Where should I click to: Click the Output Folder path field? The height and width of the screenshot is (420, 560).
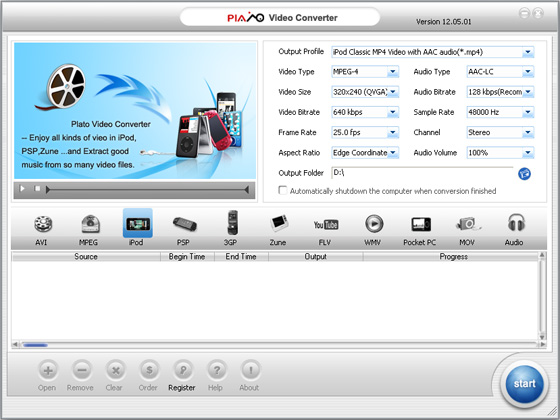click(x=422, y=173)
